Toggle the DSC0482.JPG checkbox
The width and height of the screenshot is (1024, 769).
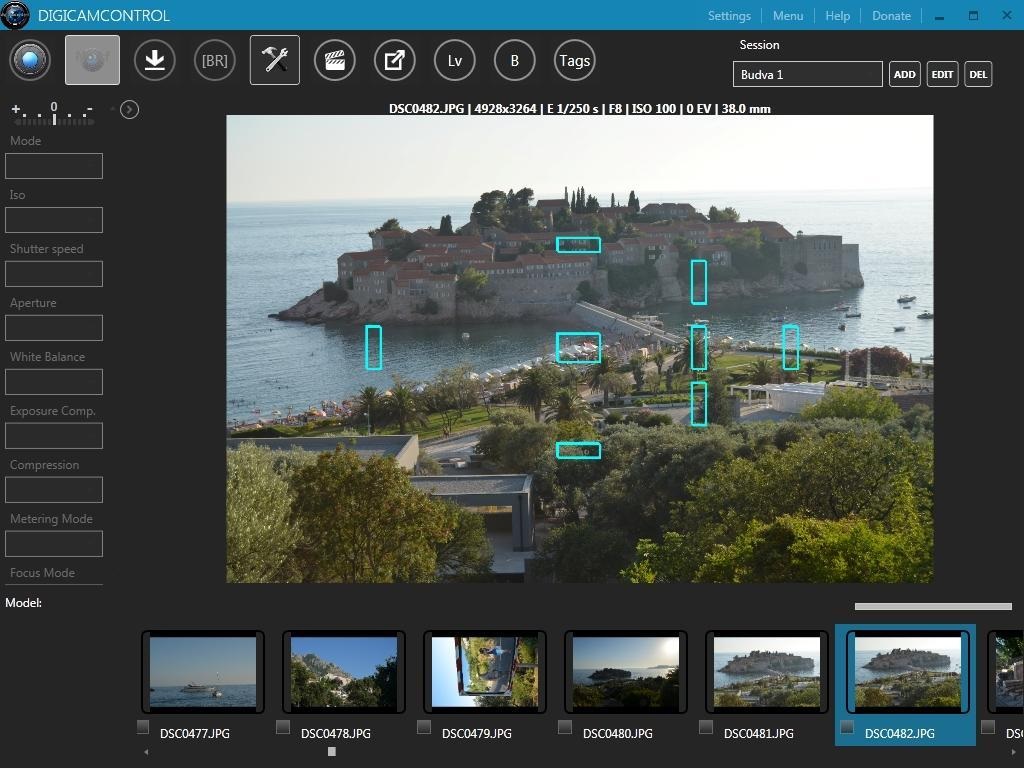pos(848,728)
